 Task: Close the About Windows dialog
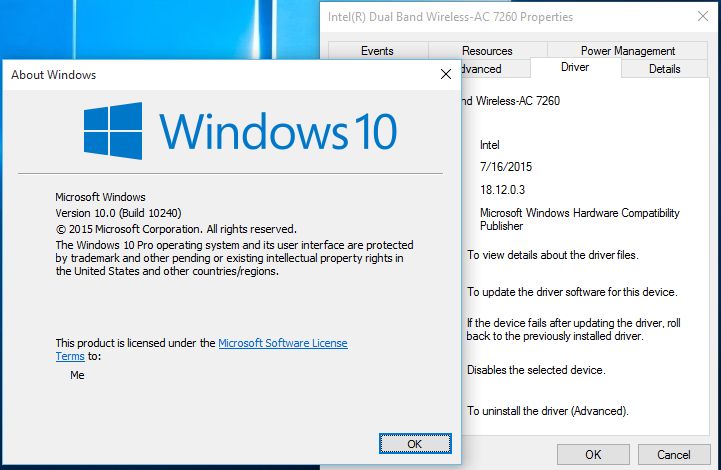coord(446,74)
